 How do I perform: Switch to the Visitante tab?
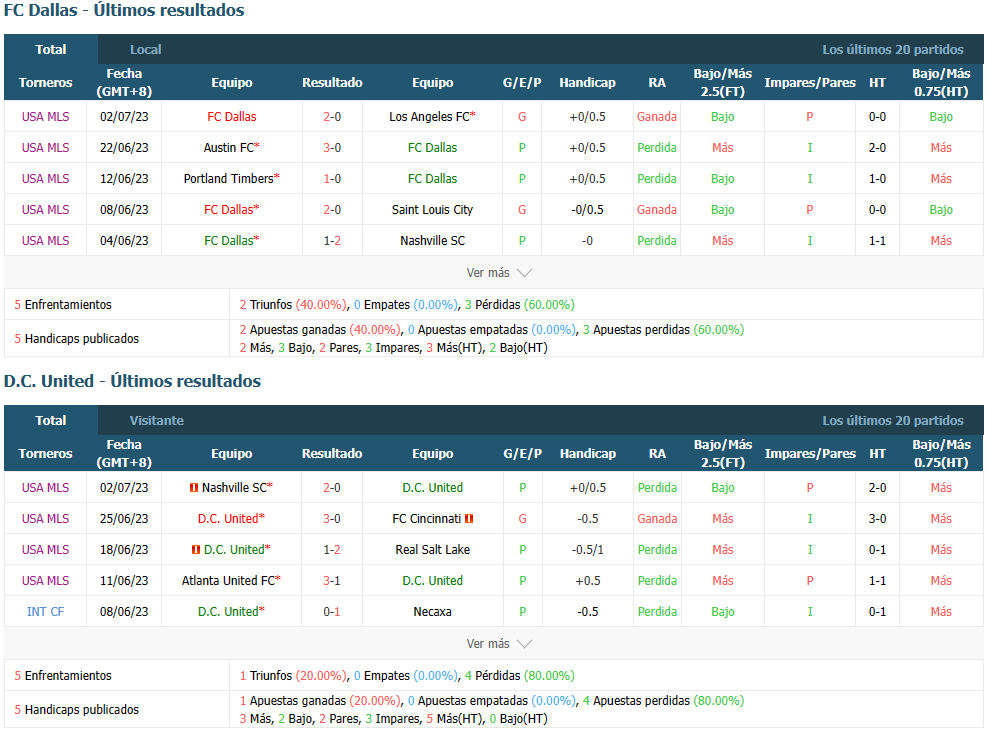(157, 420)
